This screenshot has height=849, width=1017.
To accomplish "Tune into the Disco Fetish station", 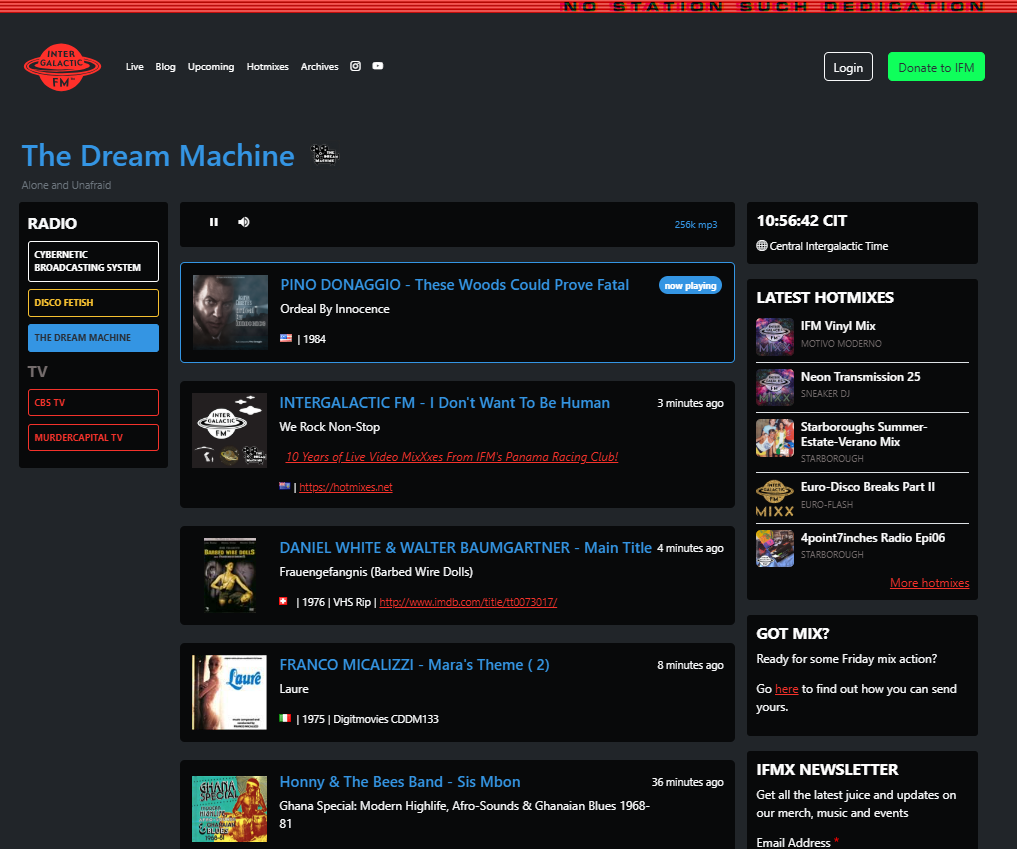I will pyautogui.click(x=93, y=302).
